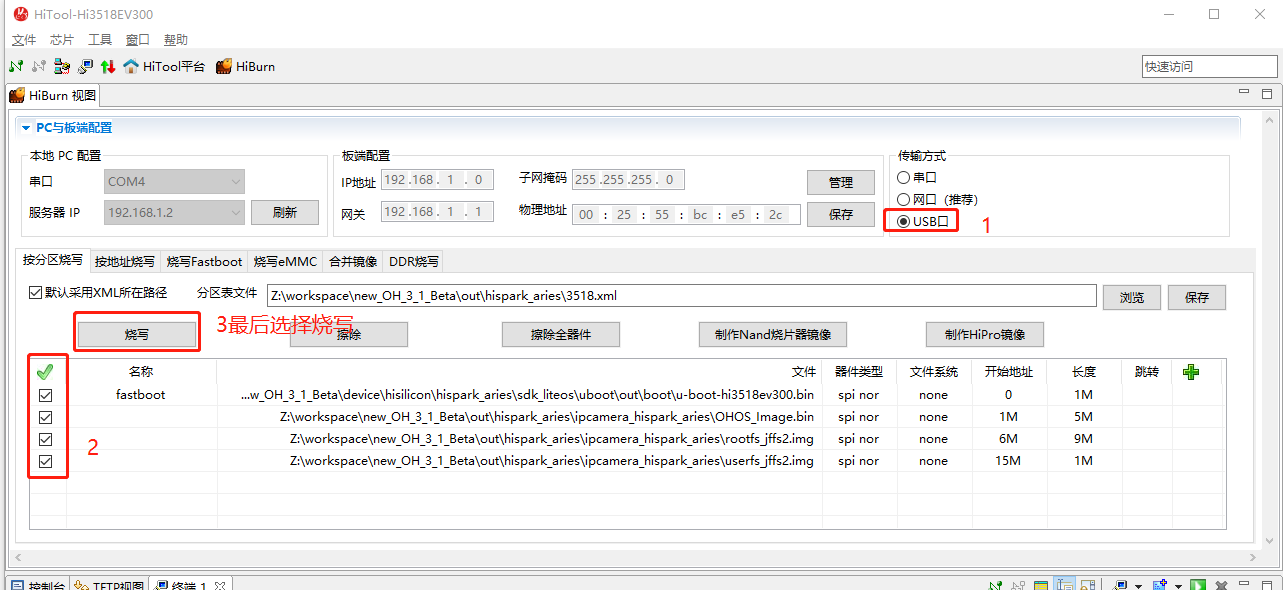Image resolution: width=1283 pixels, height=590 pixels.
Task: Switch to the 烧写Fastboot tab
Action: pyautogui.click(x=204, y=262)
